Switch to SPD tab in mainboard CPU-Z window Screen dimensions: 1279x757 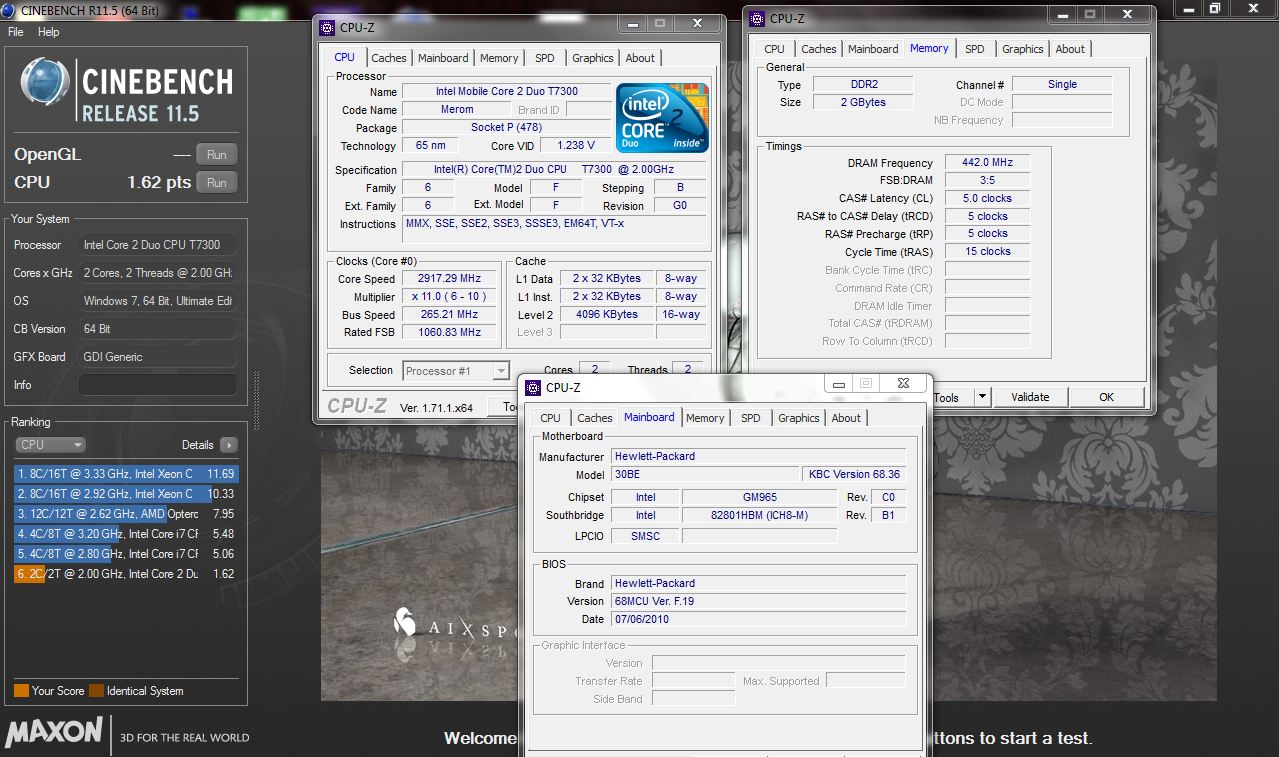751,418
